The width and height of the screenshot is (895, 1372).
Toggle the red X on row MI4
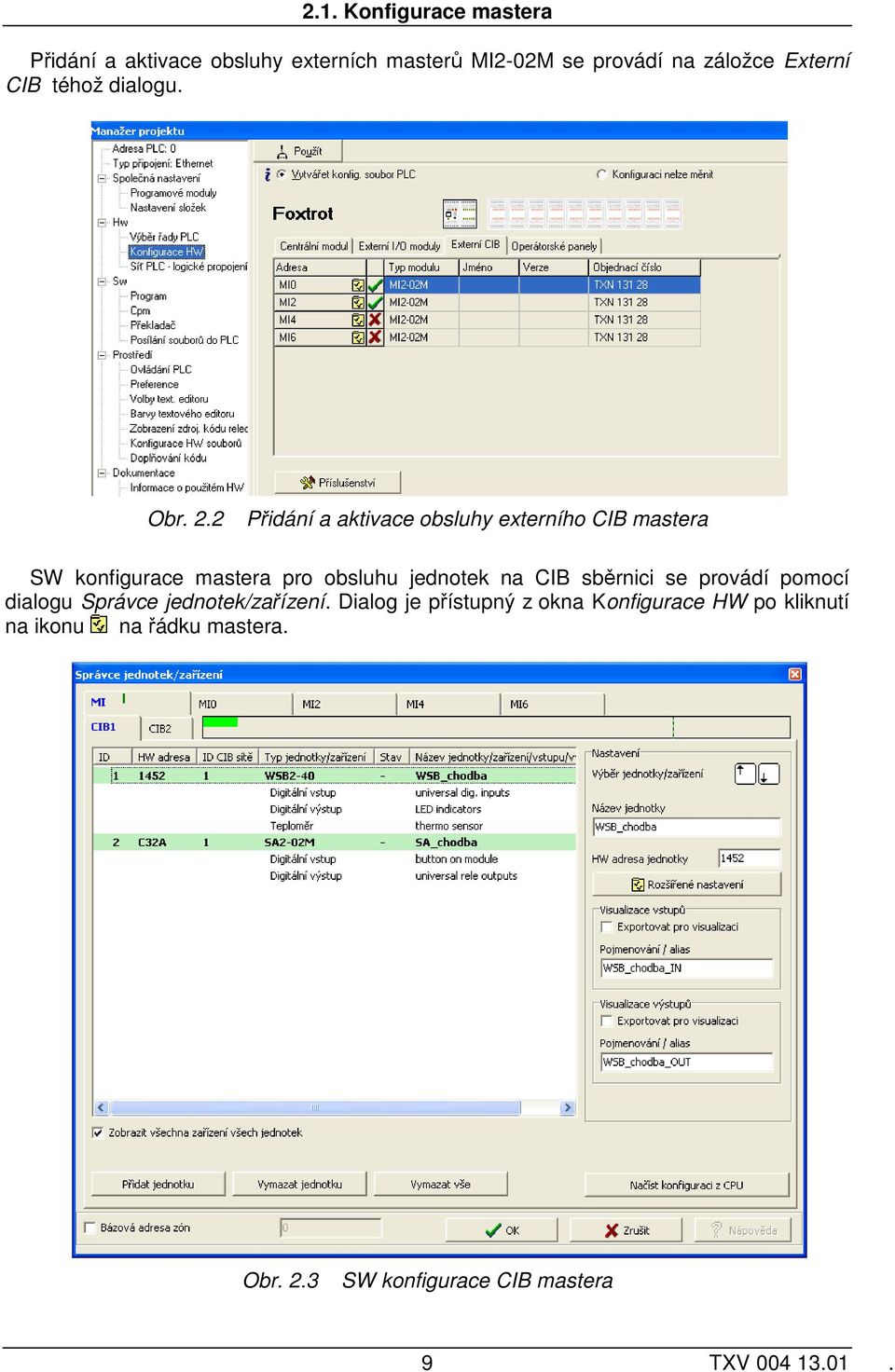pyautogui.click(x=375, y=320)
